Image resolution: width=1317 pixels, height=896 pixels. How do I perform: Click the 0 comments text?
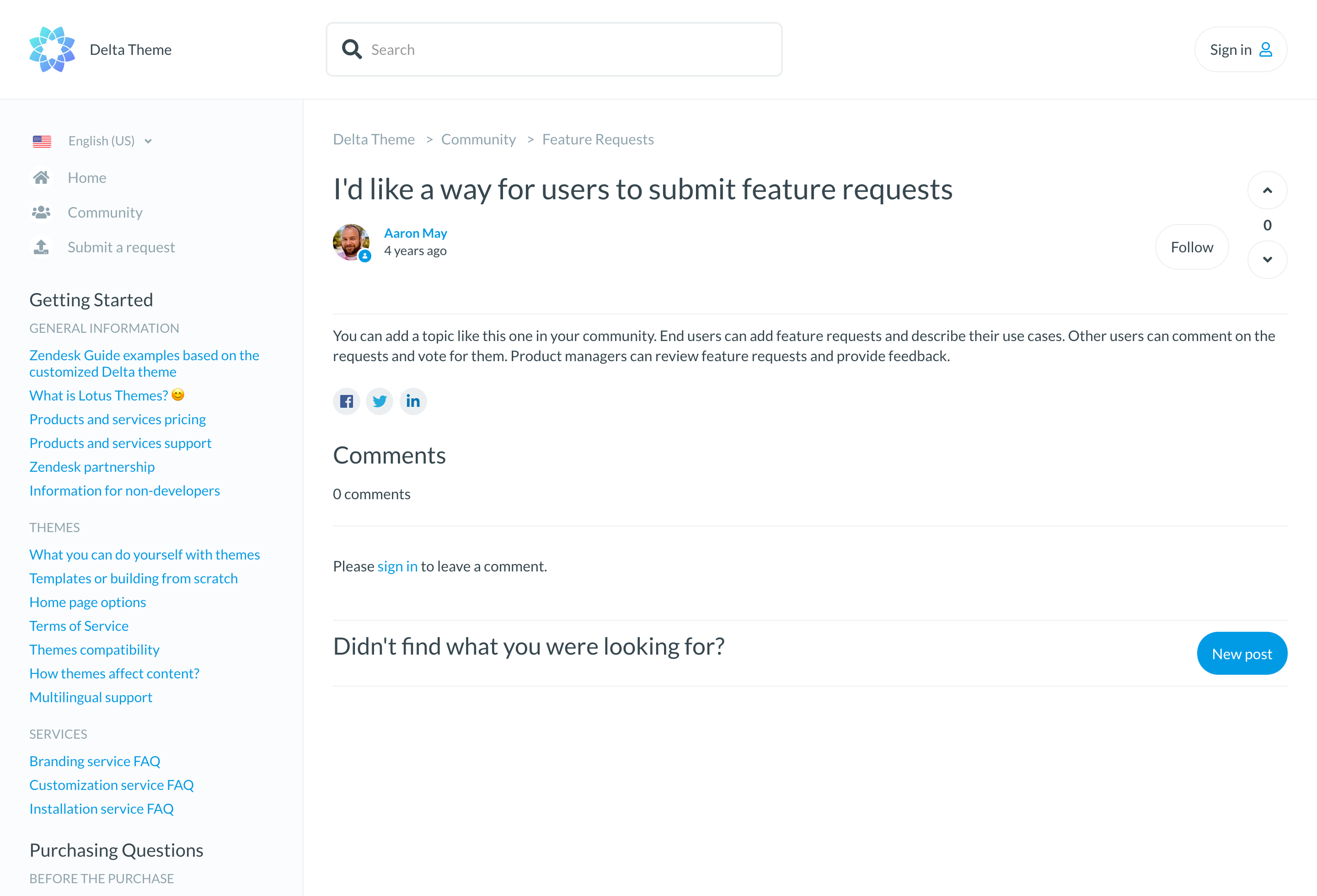coord(372,495)
